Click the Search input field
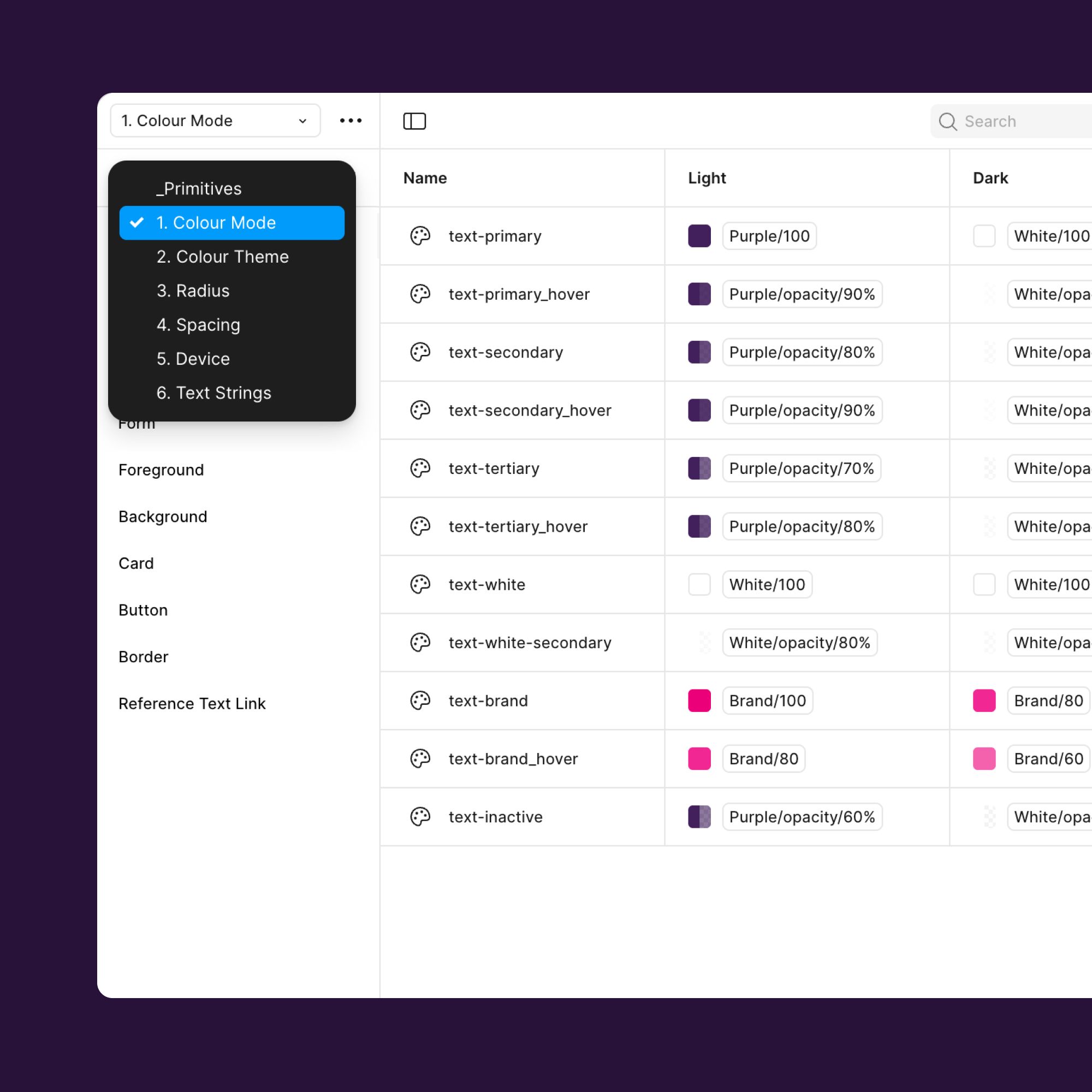 pos(1012,122)
